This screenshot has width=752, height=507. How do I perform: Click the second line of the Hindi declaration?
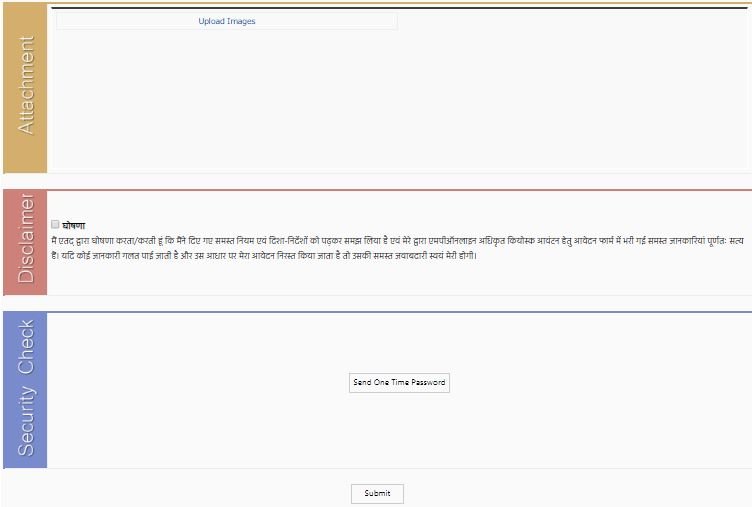[264, 256]
